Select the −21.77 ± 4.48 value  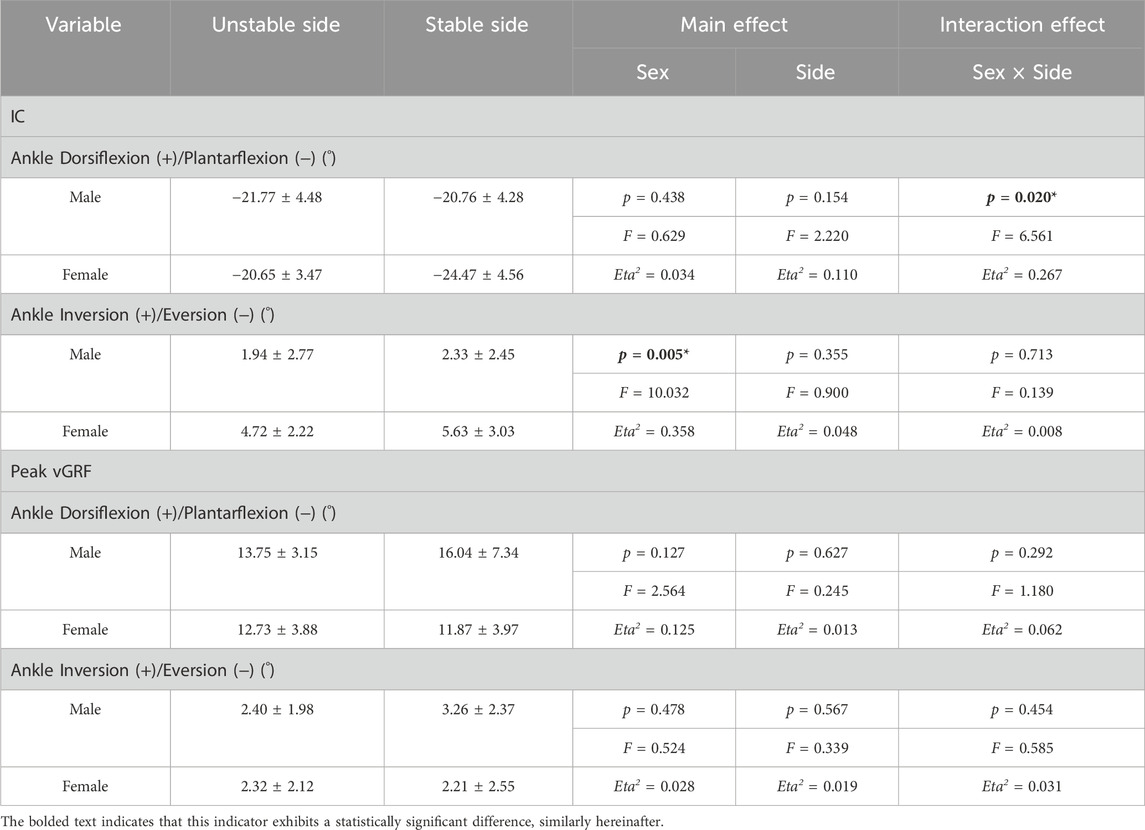click(x=277, y=197)
